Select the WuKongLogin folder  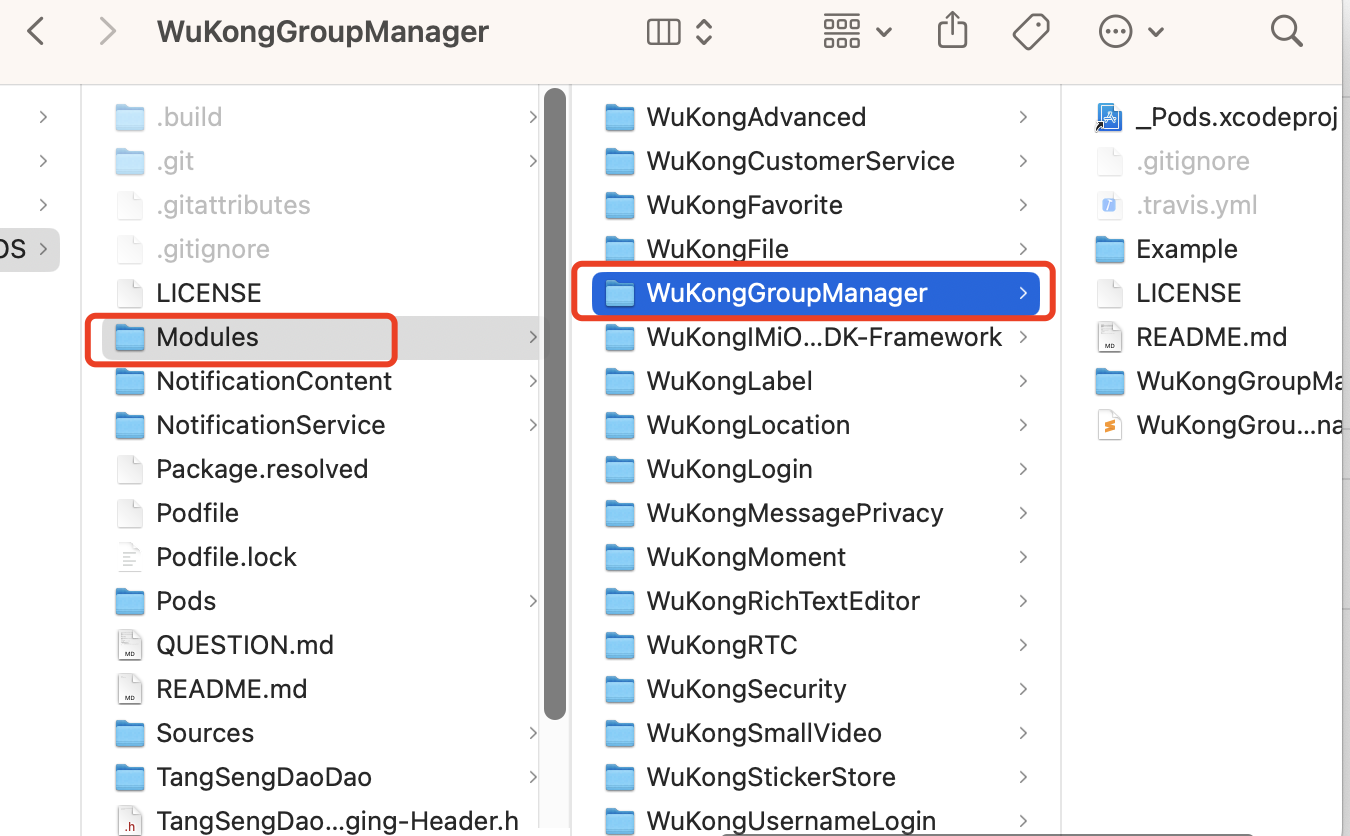pos(729,469)
